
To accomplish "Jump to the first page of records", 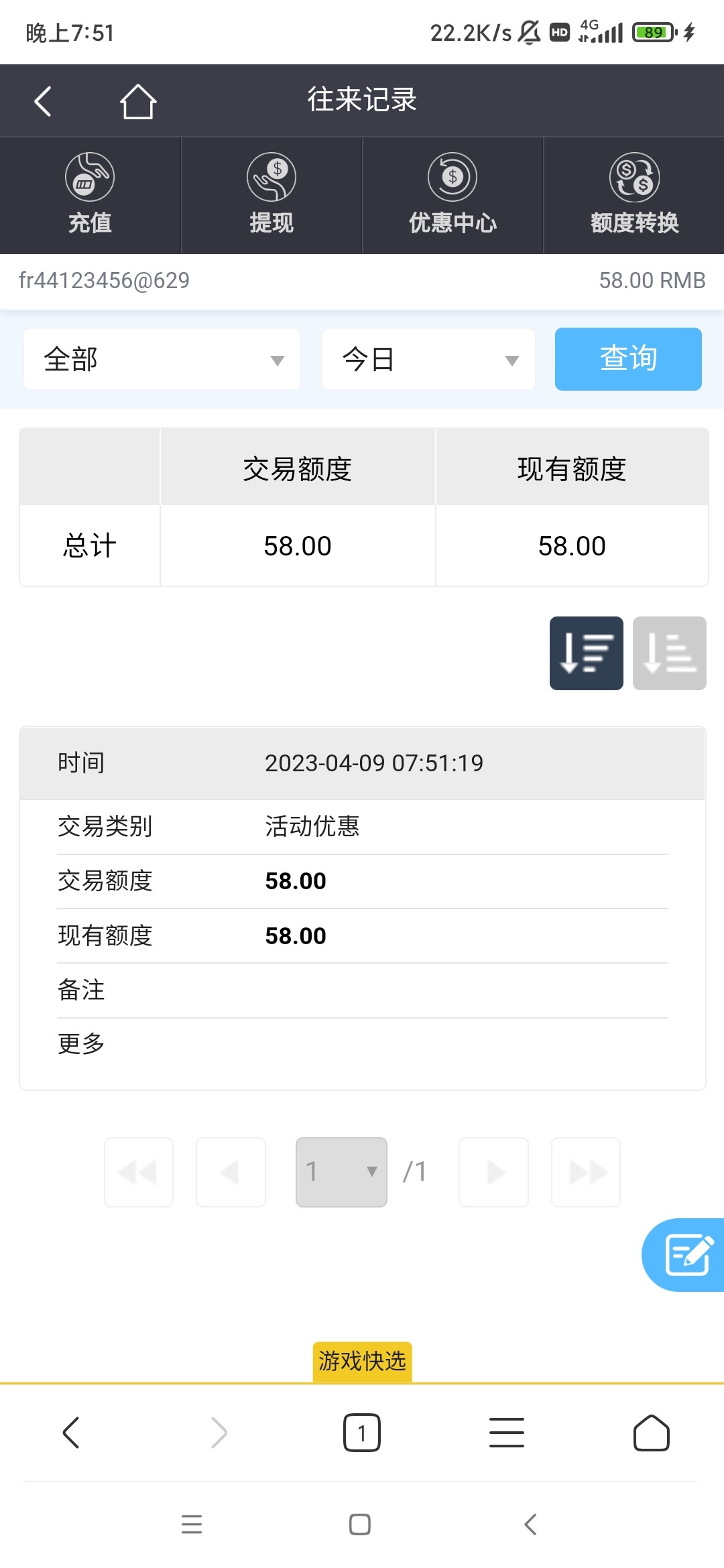I will (139, 1172).
